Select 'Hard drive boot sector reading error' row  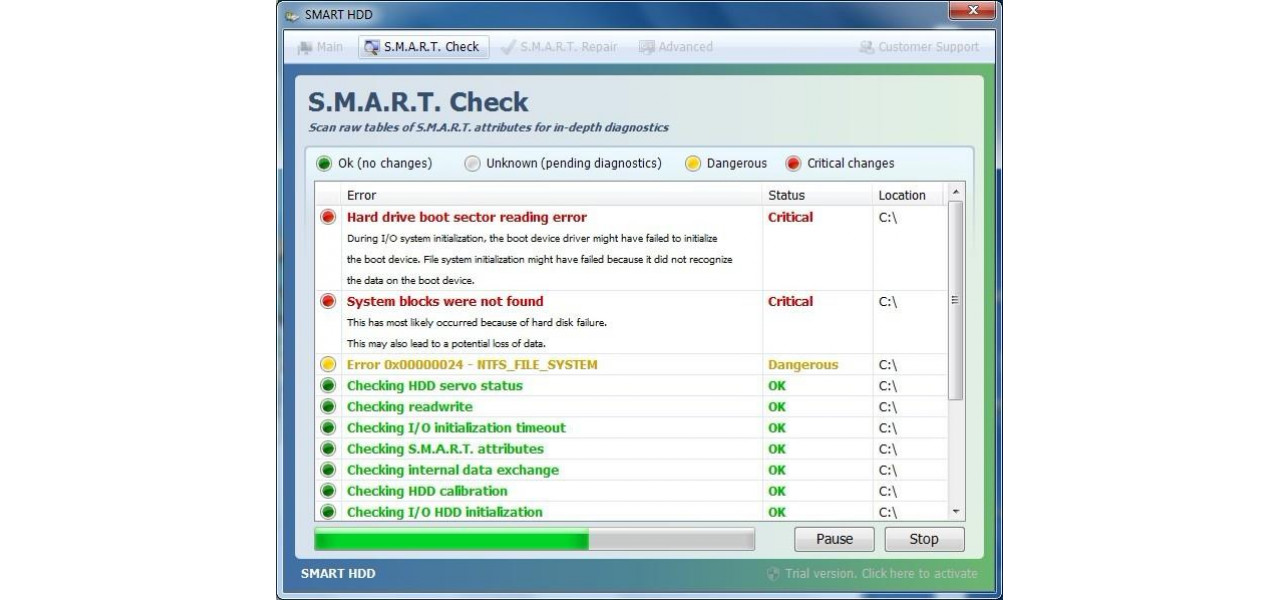coord(630,248)
